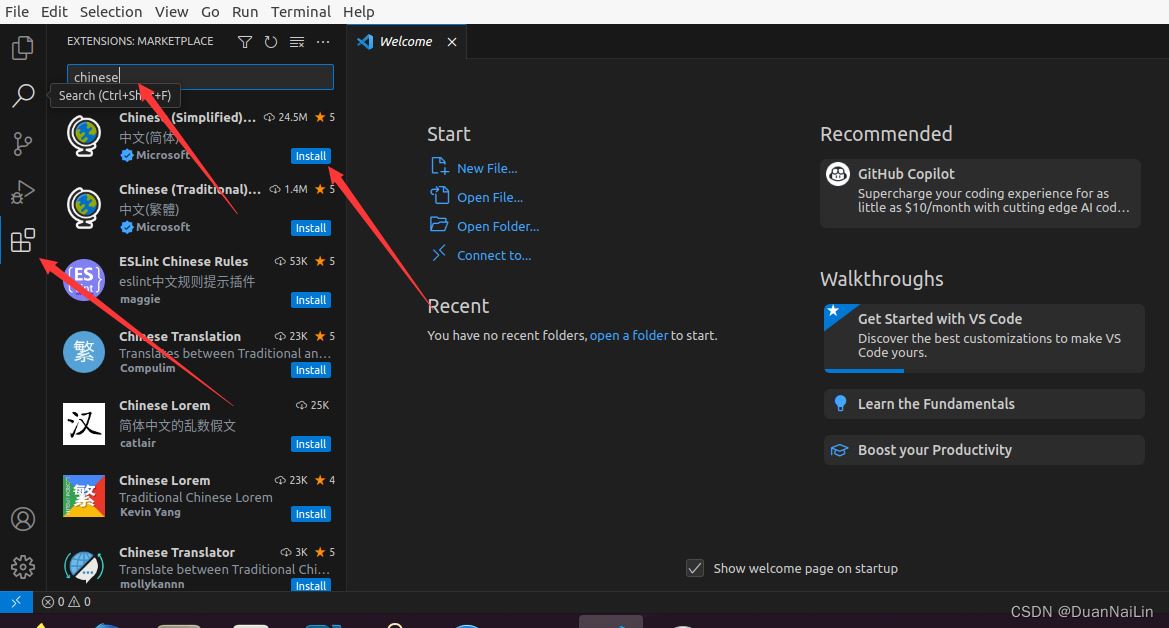Click Chinese (Simplified) globe extension icon

pyautogui.click(x=84, y=135)
